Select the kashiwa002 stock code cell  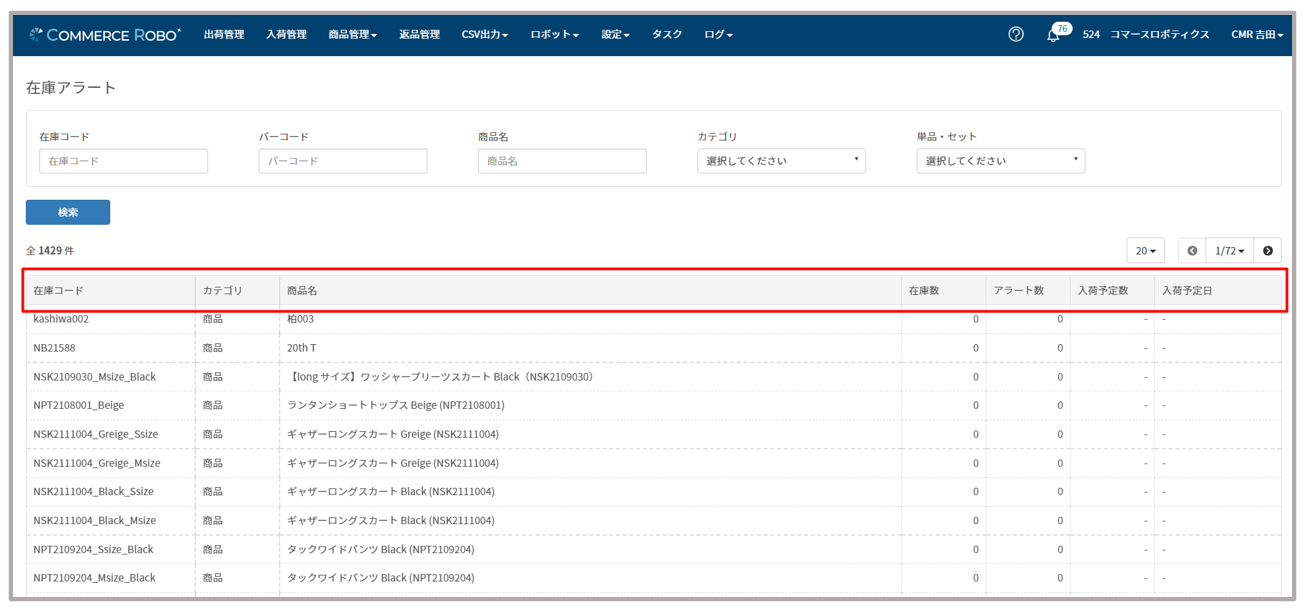61,319
